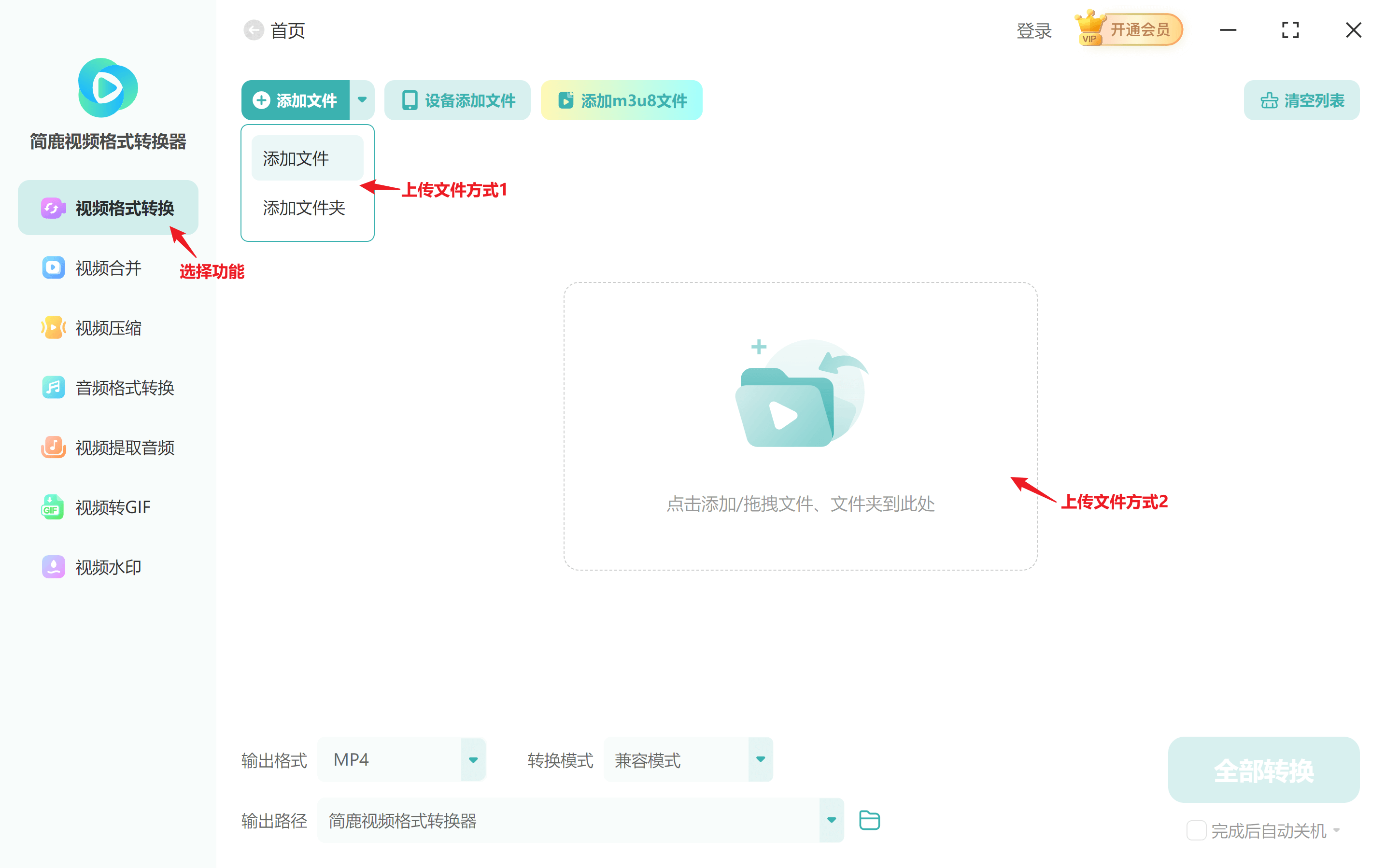Open the 兼容模式 conversion mode dropdown

click(760, 759)
